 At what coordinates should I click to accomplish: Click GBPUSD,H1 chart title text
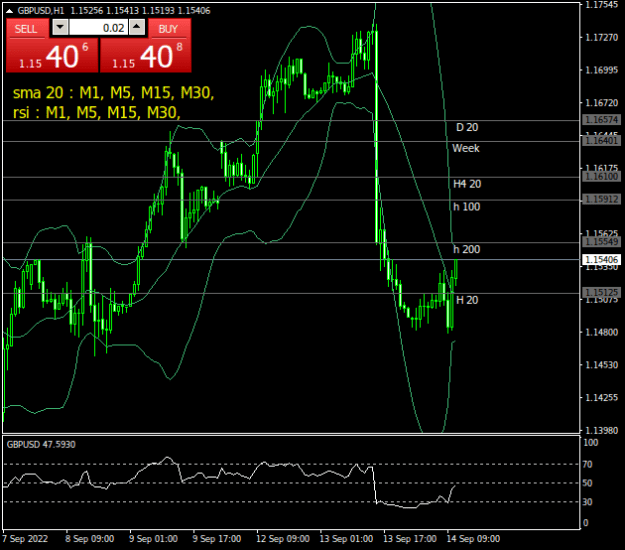pyautogui.click(x=41, y=11)
